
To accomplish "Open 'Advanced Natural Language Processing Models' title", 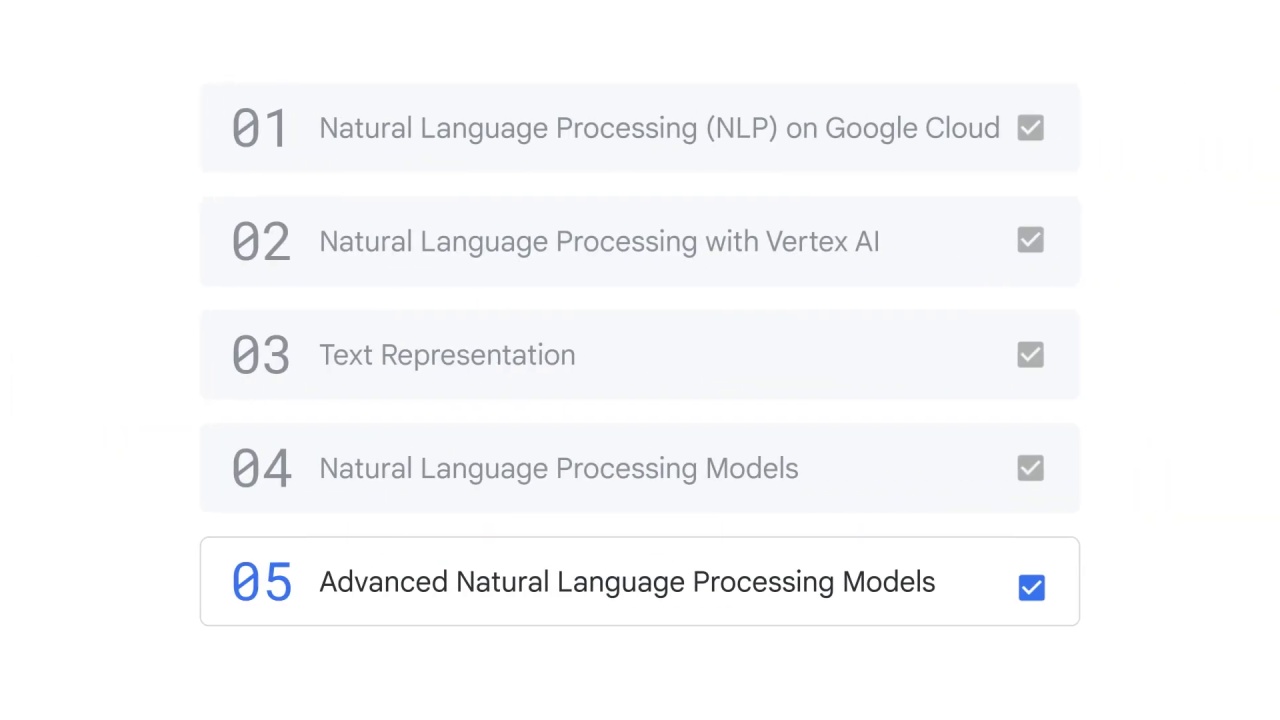I will pos(627,582).
